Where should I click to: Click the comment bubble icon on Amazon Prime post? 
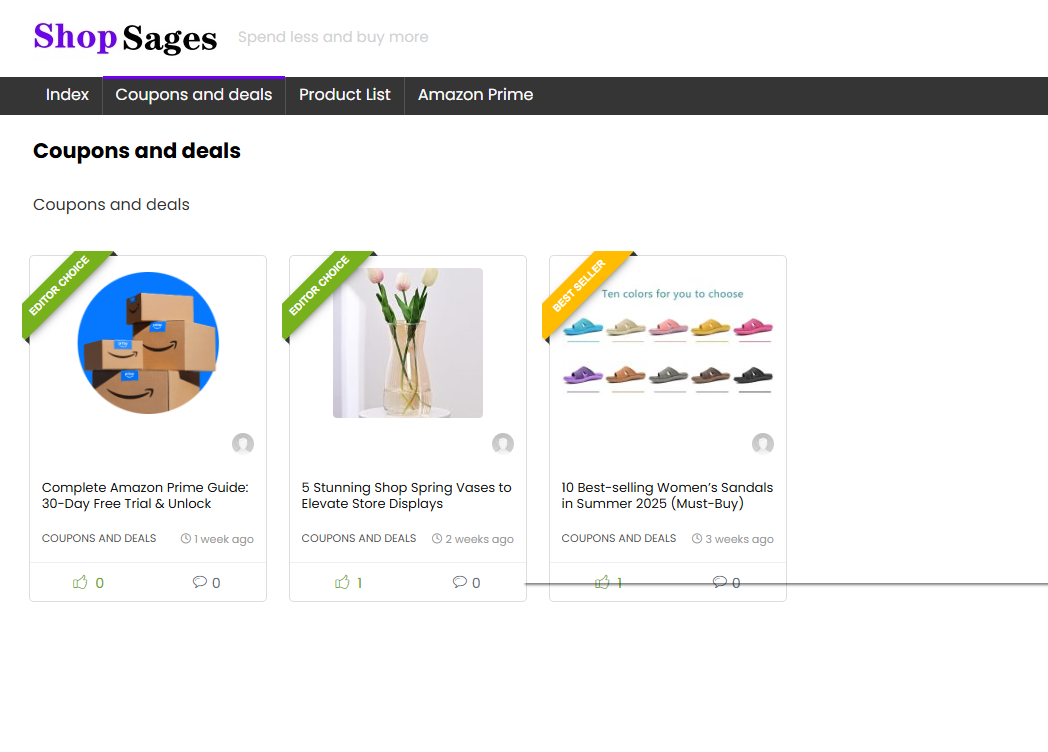[200, 582]
